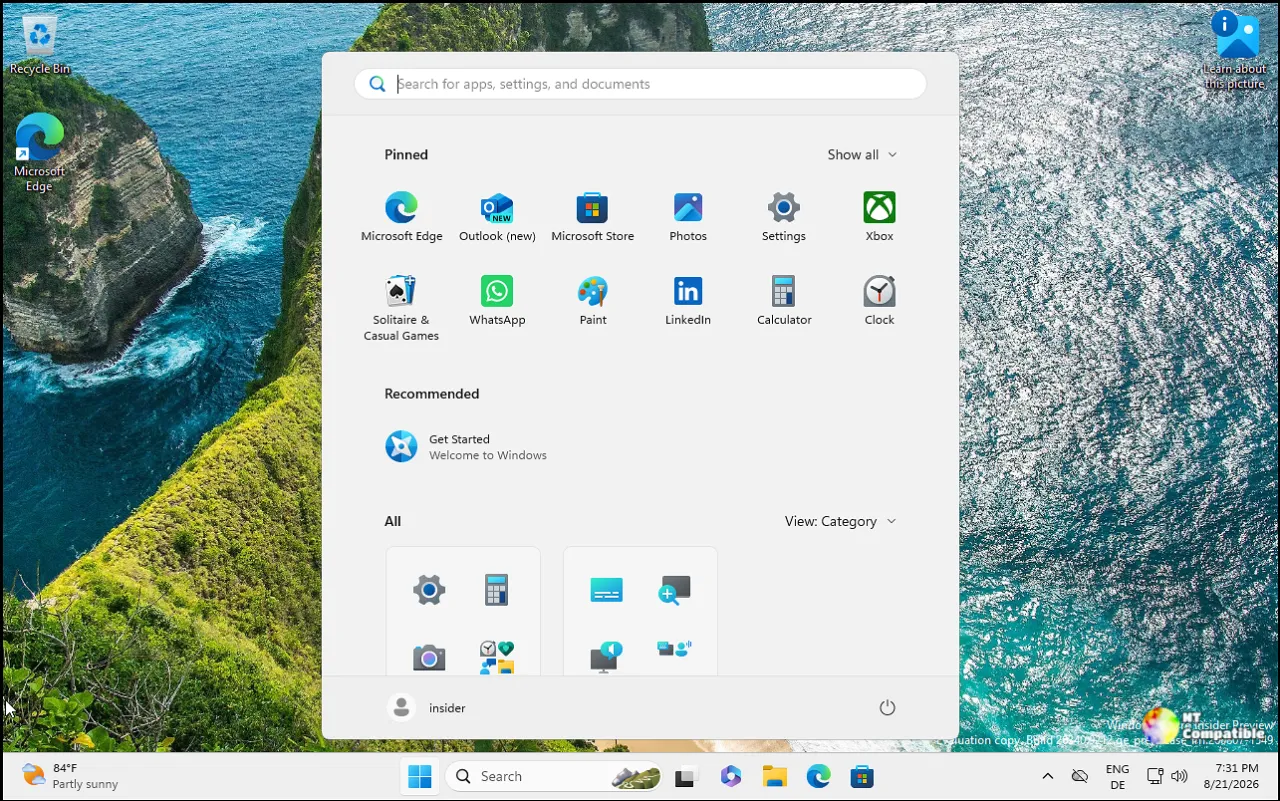
Task: Click Welcome to Windows subtitle text
Action: point(488,455)
